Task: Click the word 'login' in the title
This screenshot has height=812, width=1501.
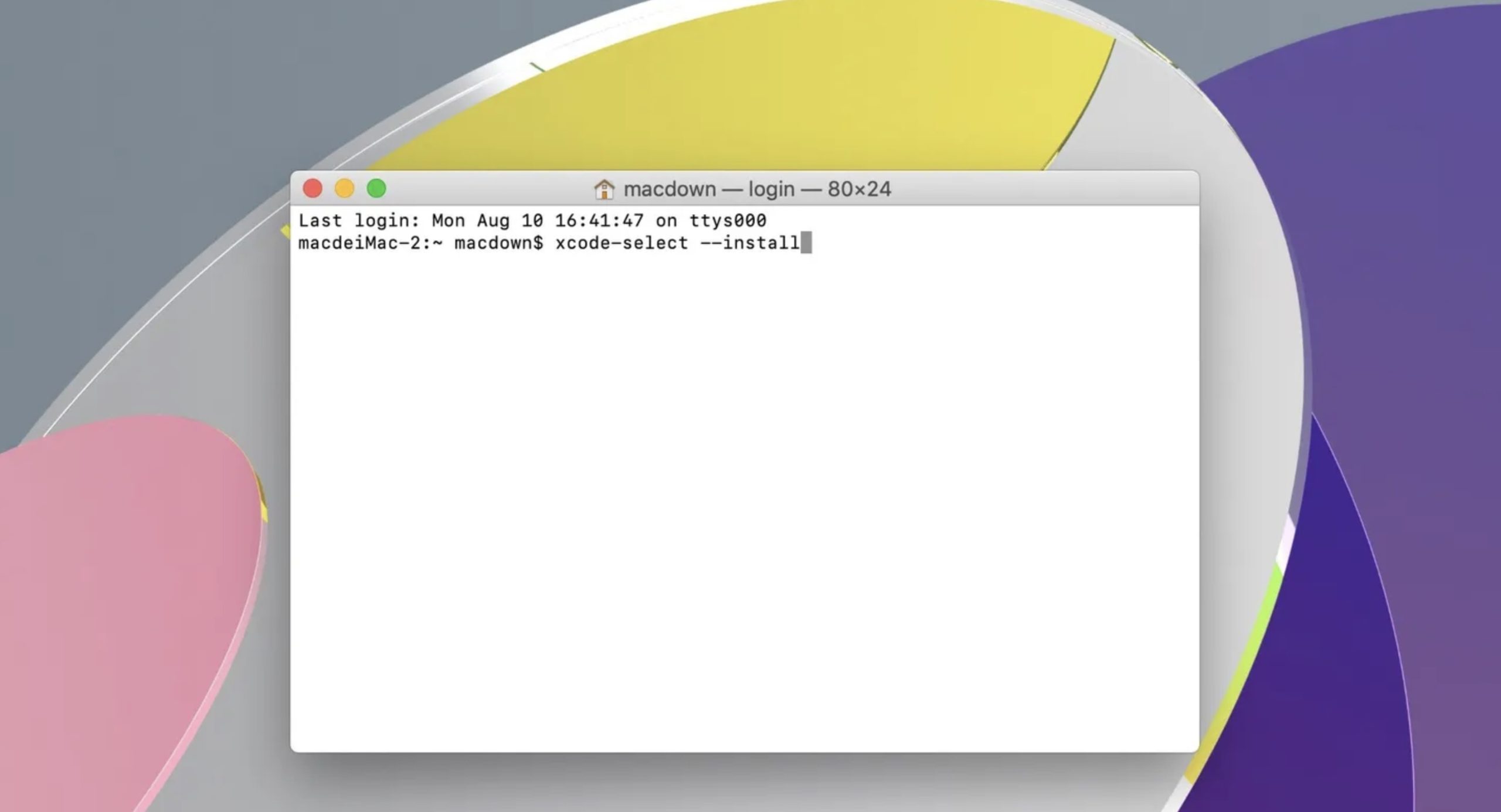Action: [772, 189]
